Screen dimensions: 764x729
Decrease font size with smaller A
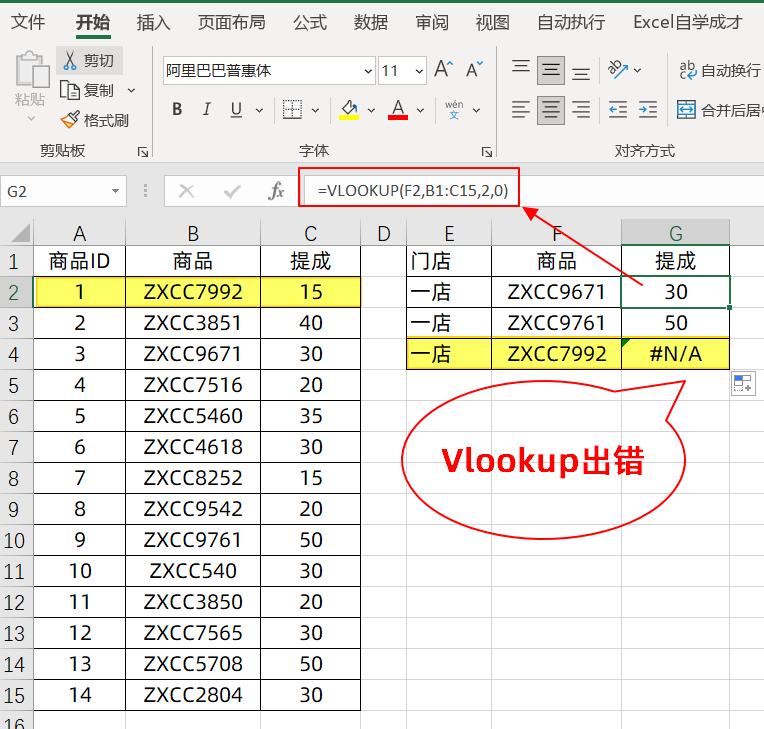point(474,69)
